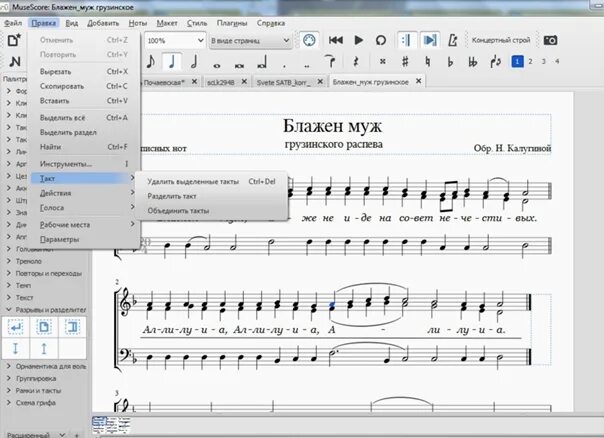Select voice 4 button
Screen dimensions: 604x438
coord(557,61)
